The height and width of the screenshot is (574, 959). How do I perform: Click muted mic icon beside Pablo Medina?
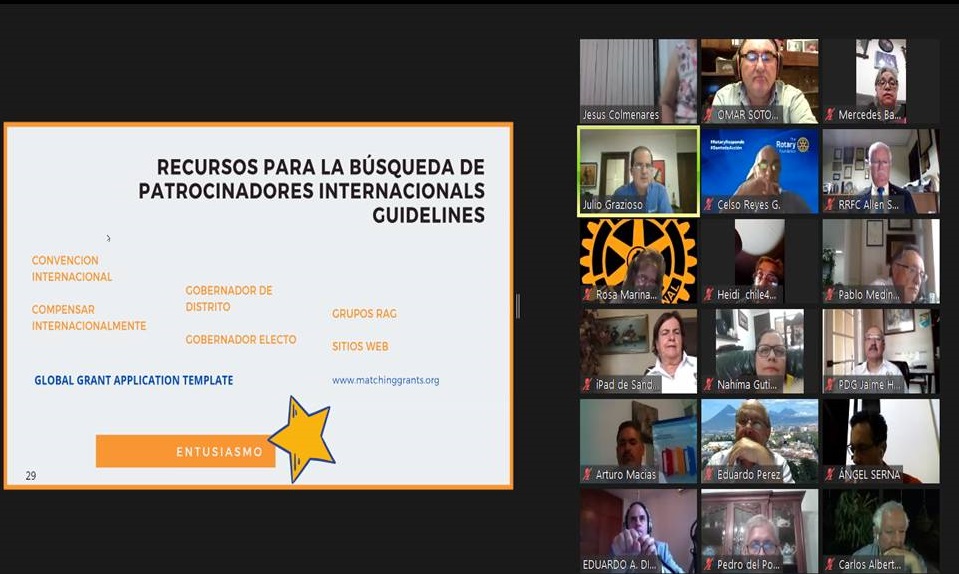tap(830, 295)
